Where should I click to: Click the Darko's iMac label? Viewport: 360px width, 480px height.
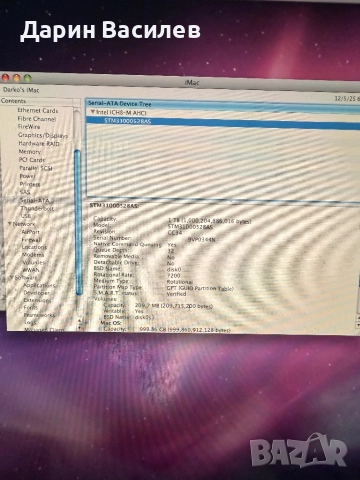[21, 90]
